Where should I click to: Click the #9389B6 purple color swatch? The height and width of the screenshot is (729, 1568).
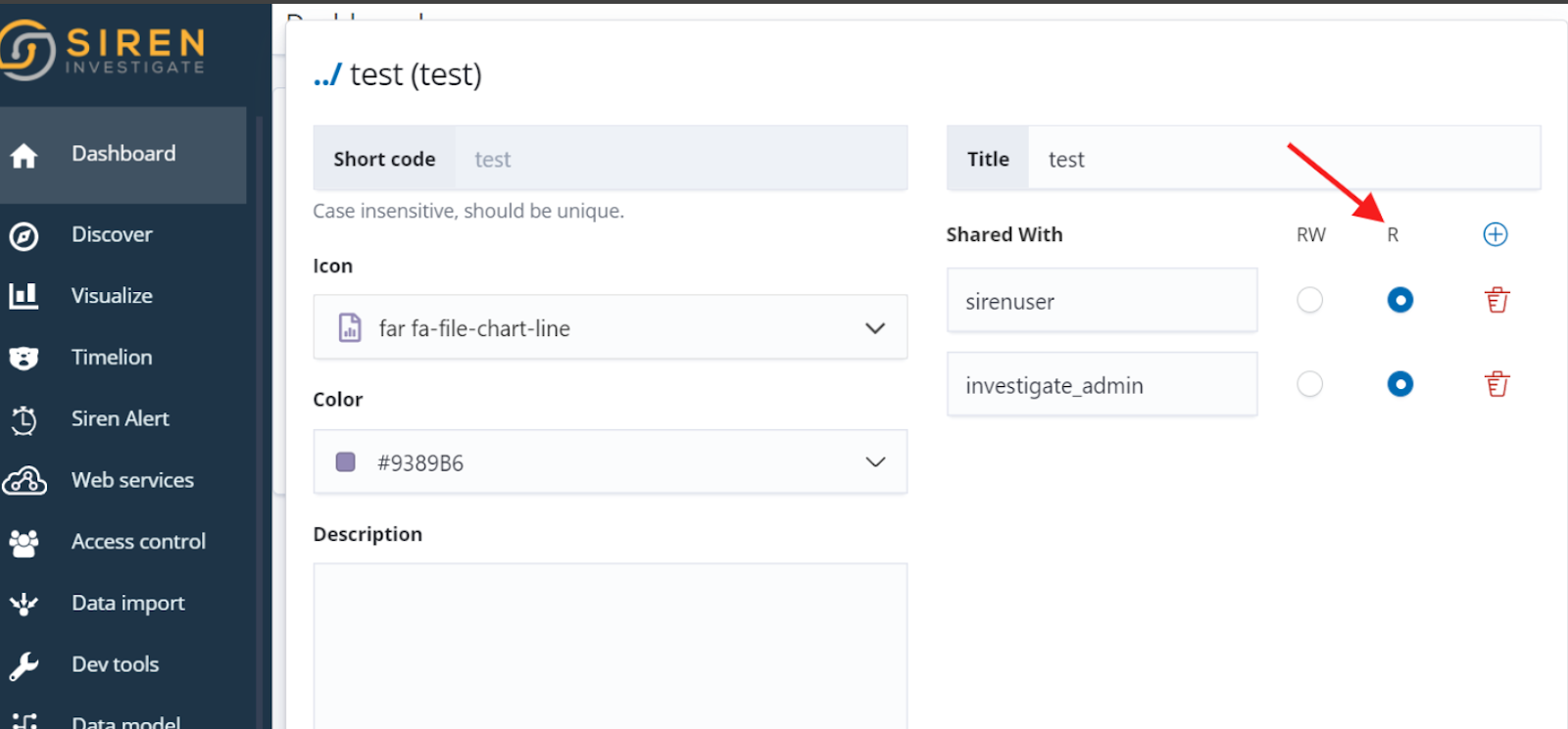[x=346, y=462]
